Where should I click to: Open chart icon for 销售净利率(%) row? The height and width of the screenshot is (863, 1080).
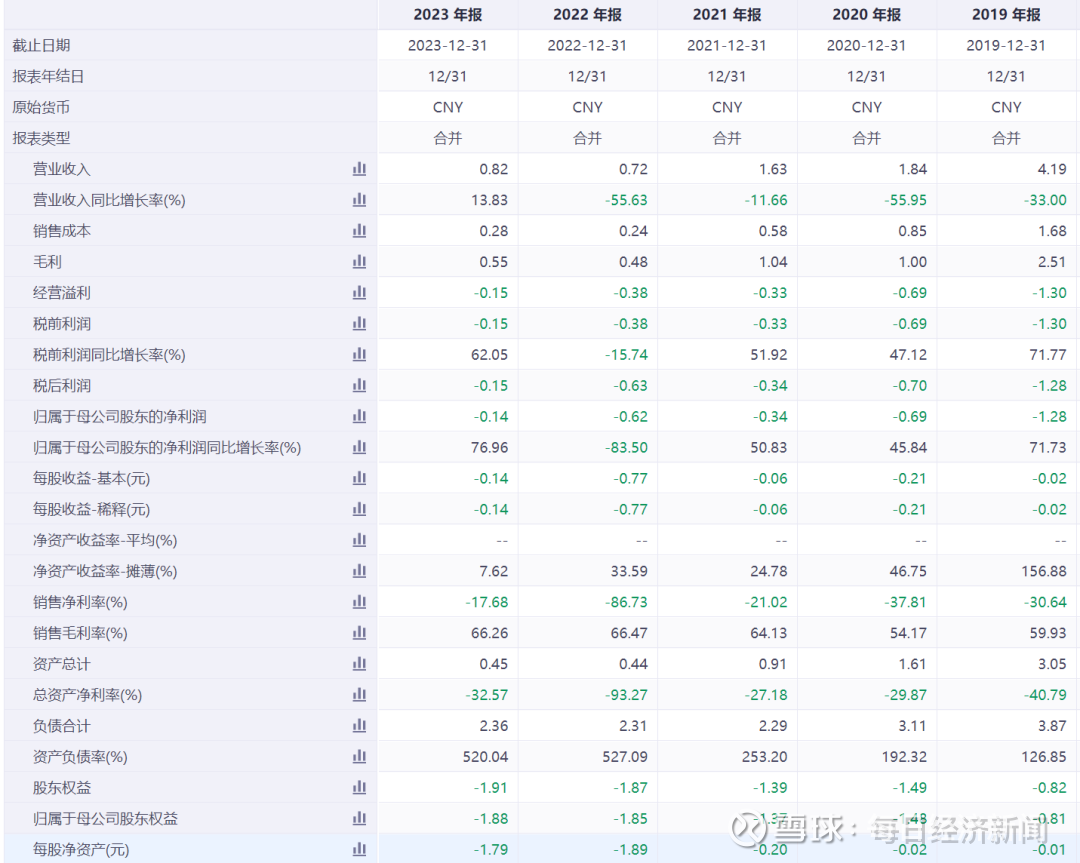[x=360, y=602]
